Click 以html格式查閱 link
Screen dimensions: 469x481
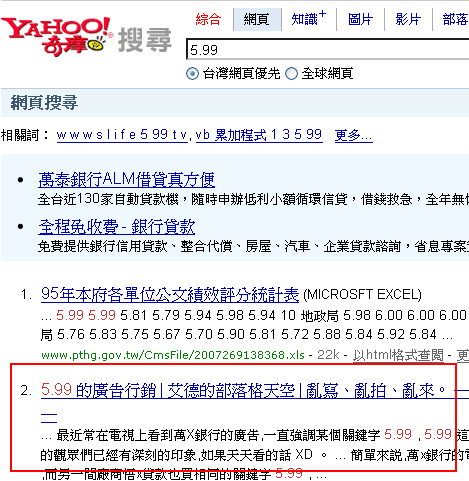coord(398,355)
